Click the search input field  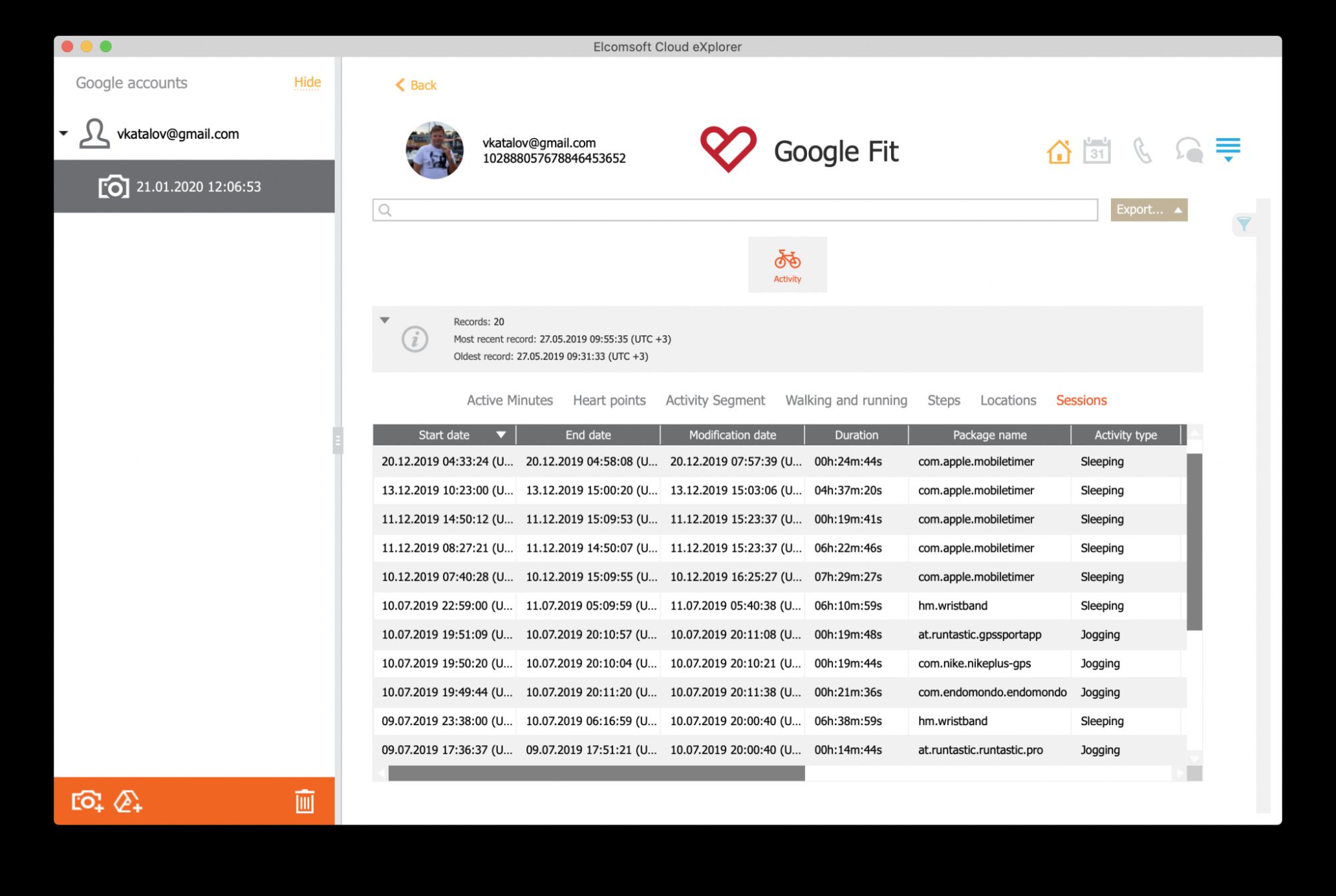pos(735,210)
